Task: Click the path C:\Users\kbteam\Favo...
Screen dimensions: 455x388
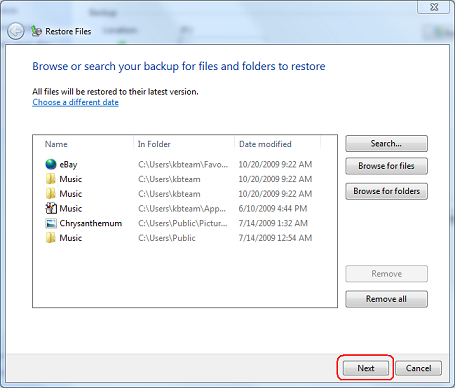Action: pos(183,164)
